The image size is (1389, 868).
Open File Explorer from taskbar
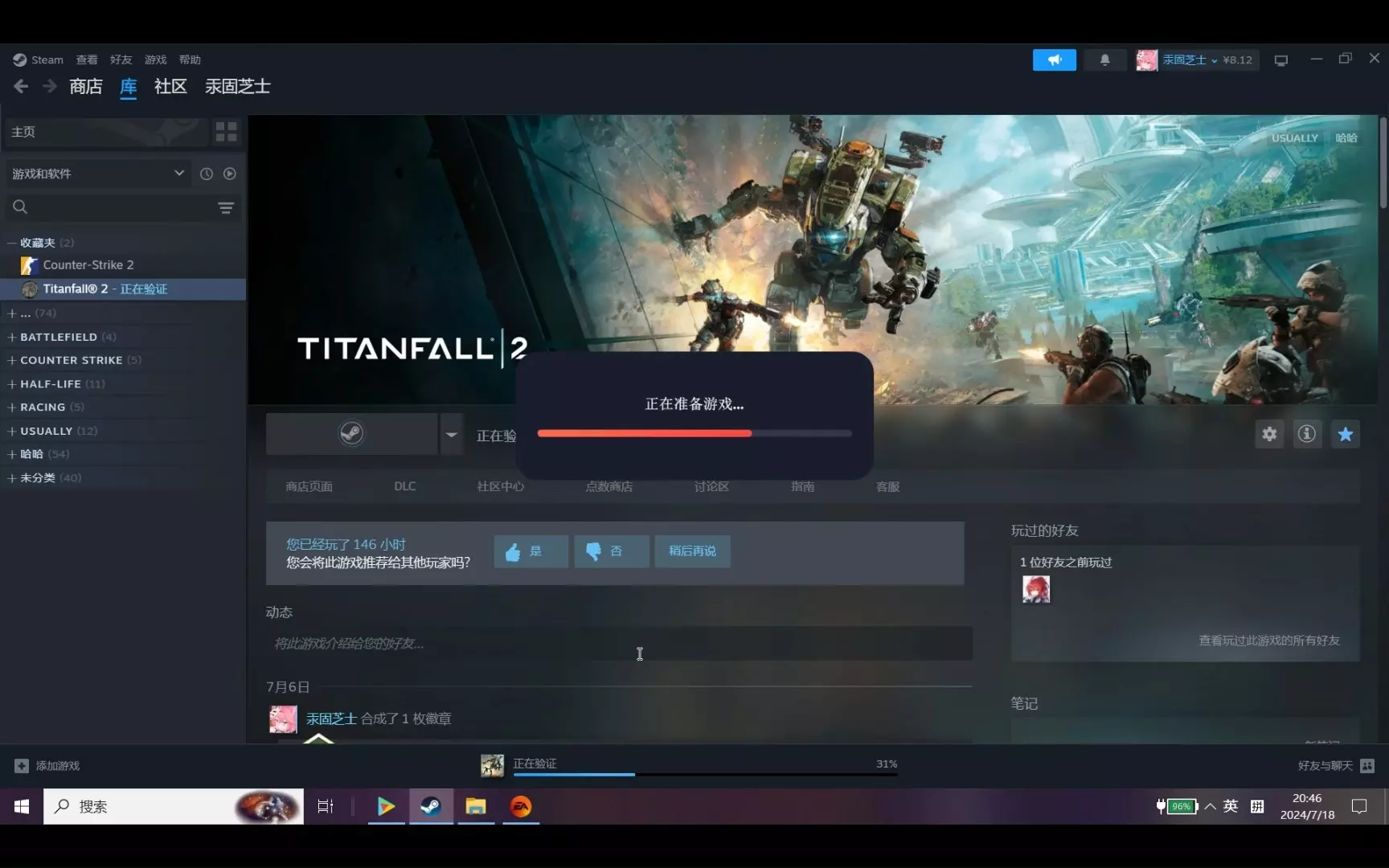tap(476, 806)
